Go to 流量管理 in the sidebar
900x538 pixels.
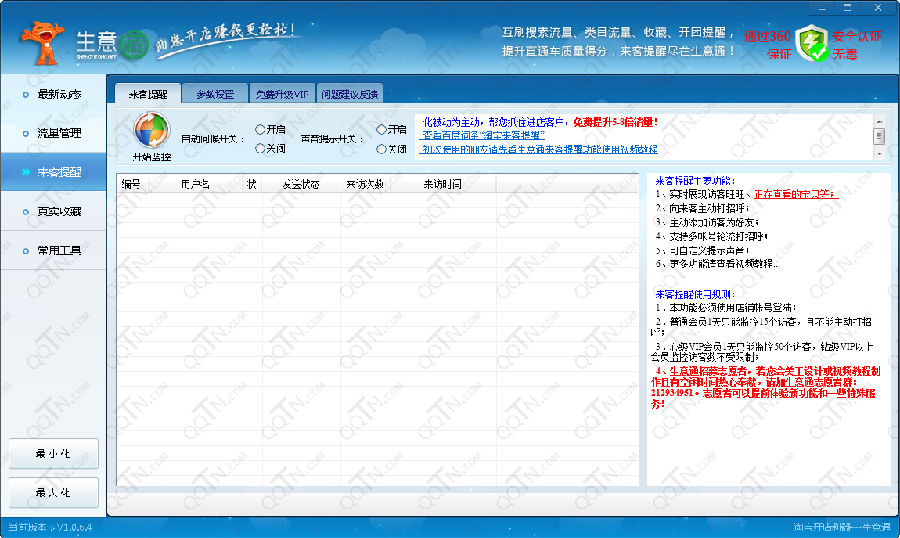(54, 133)
